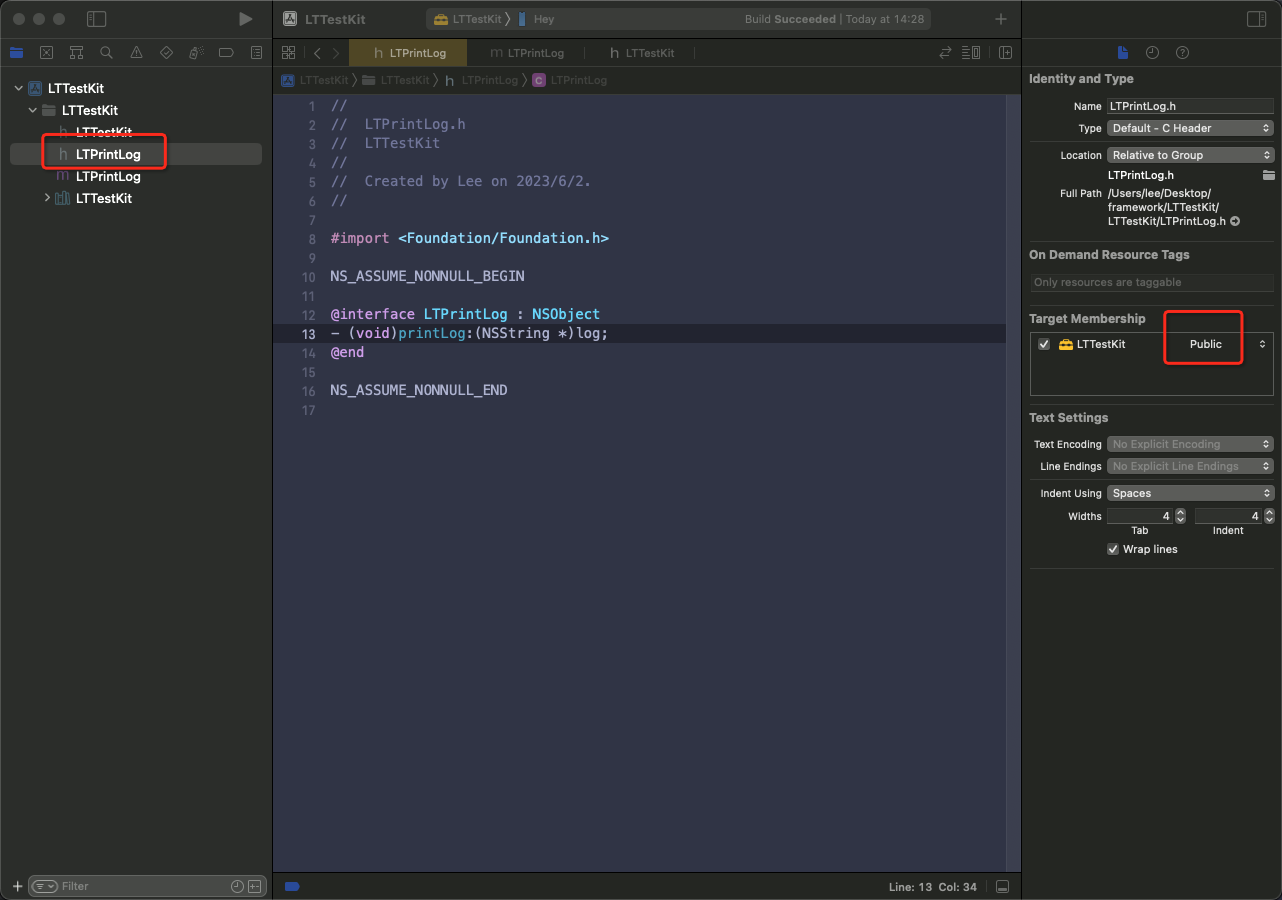Click LTTestKit folder in the breadcrumb
Viewport: 1282px width, 900px height.
click(x=396, y=80)
